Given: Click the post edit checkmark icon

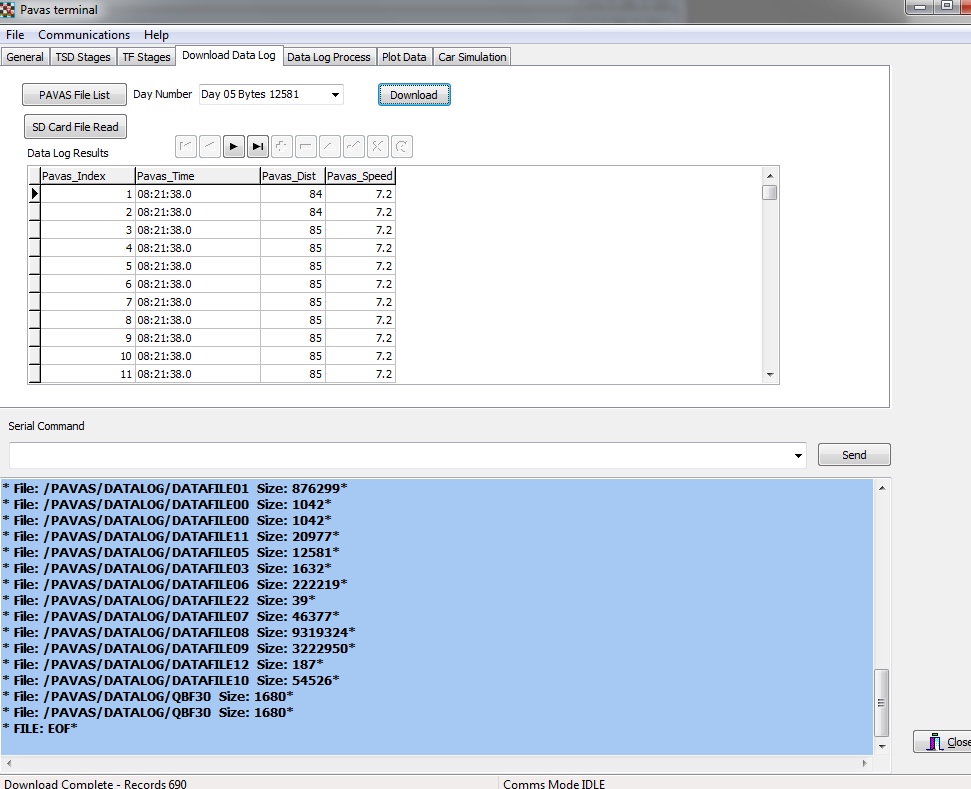Looking at the screenshot, I should [x=353, y=147].
